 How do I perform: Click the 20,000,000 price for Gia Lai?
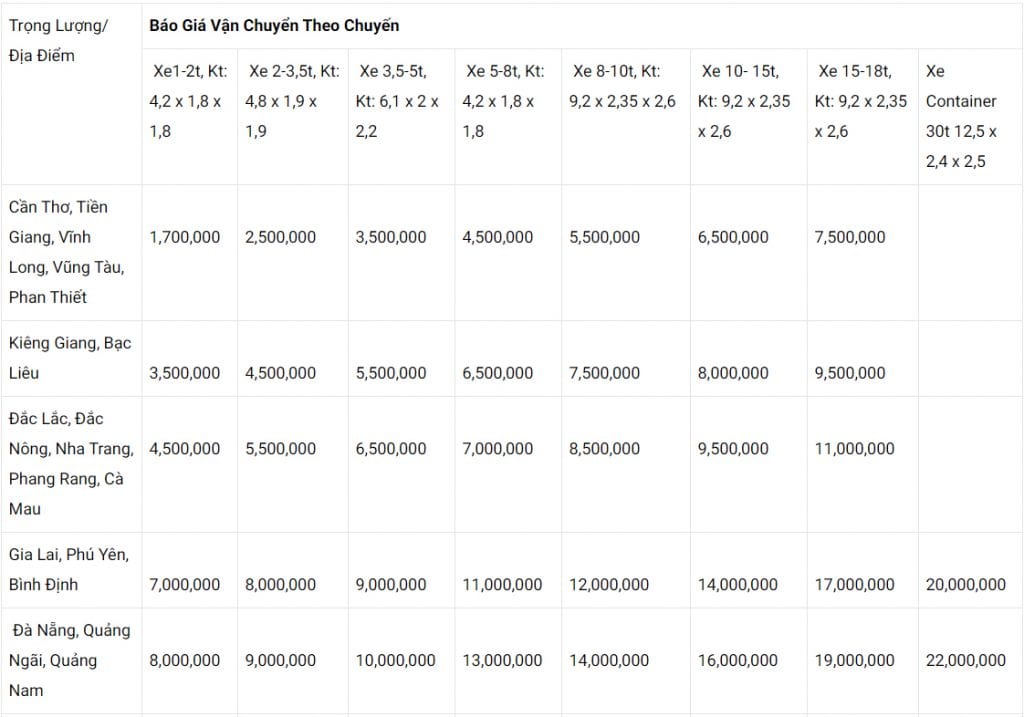click(x=966, y=584)
